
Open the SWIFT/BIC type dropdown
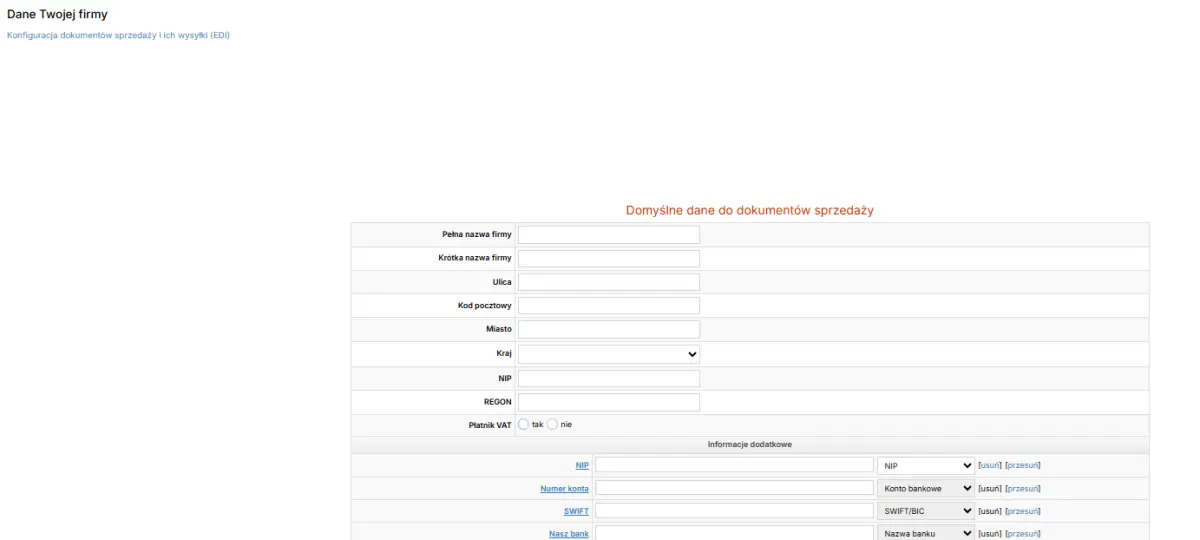pyautogui.click(x=925, y=511)
